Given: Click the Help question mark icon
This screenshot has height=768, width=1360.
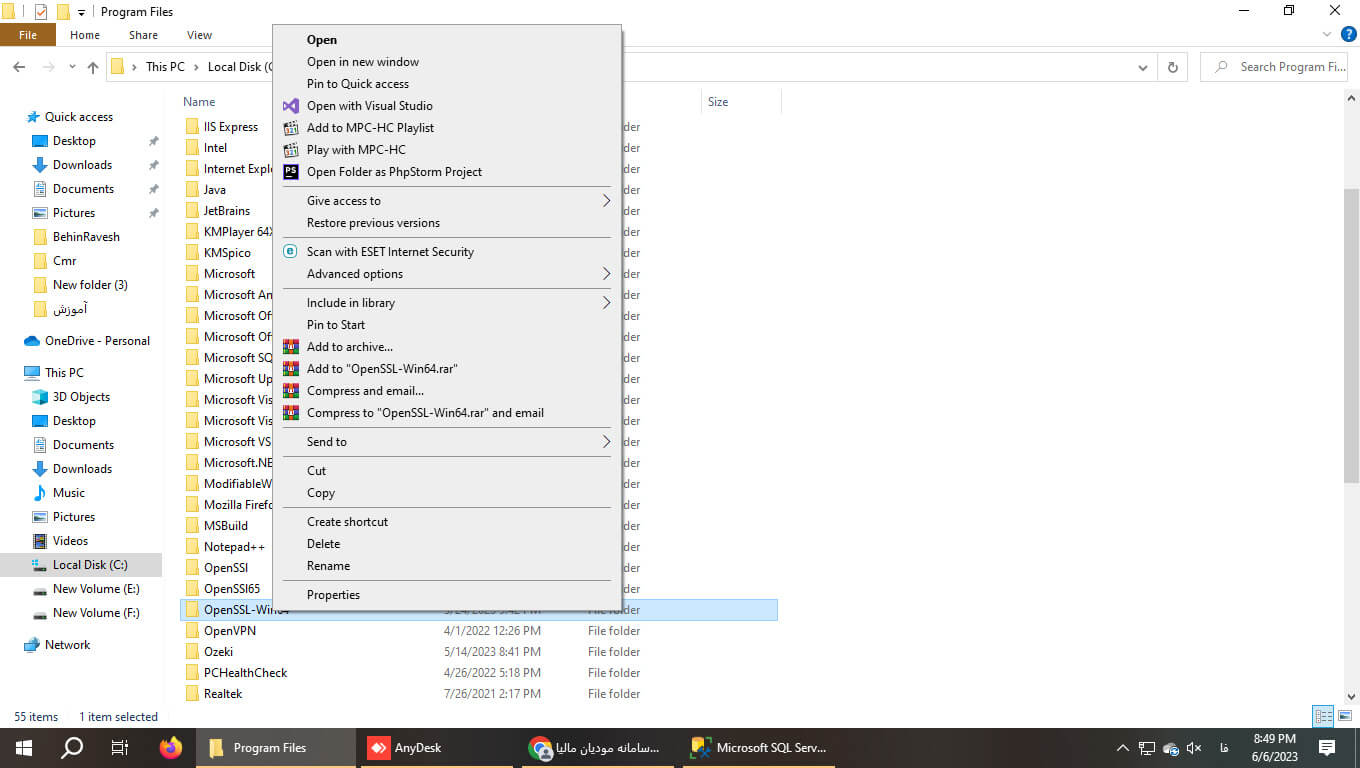Looking at the screenshot, I should tap(1348, 34).
